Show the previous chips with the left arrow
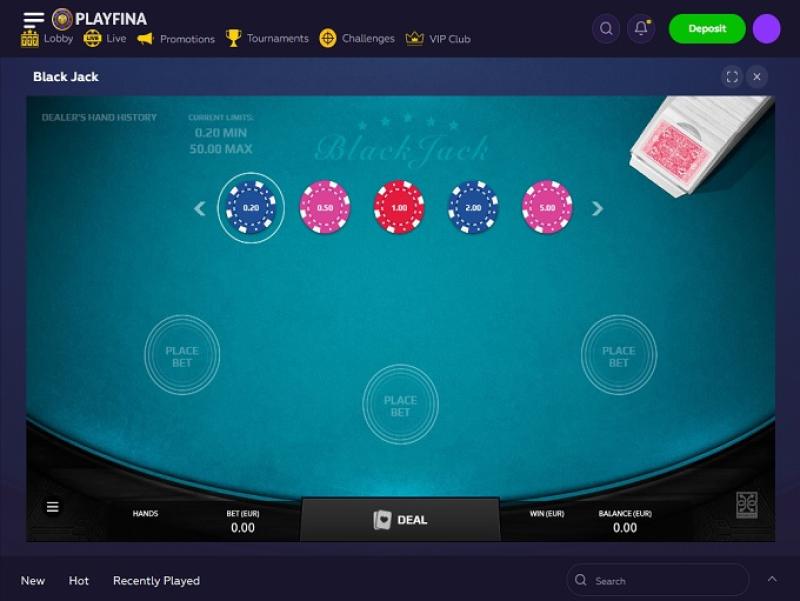The height and width of the screenshot is (601, 800). tap(199, 208)
